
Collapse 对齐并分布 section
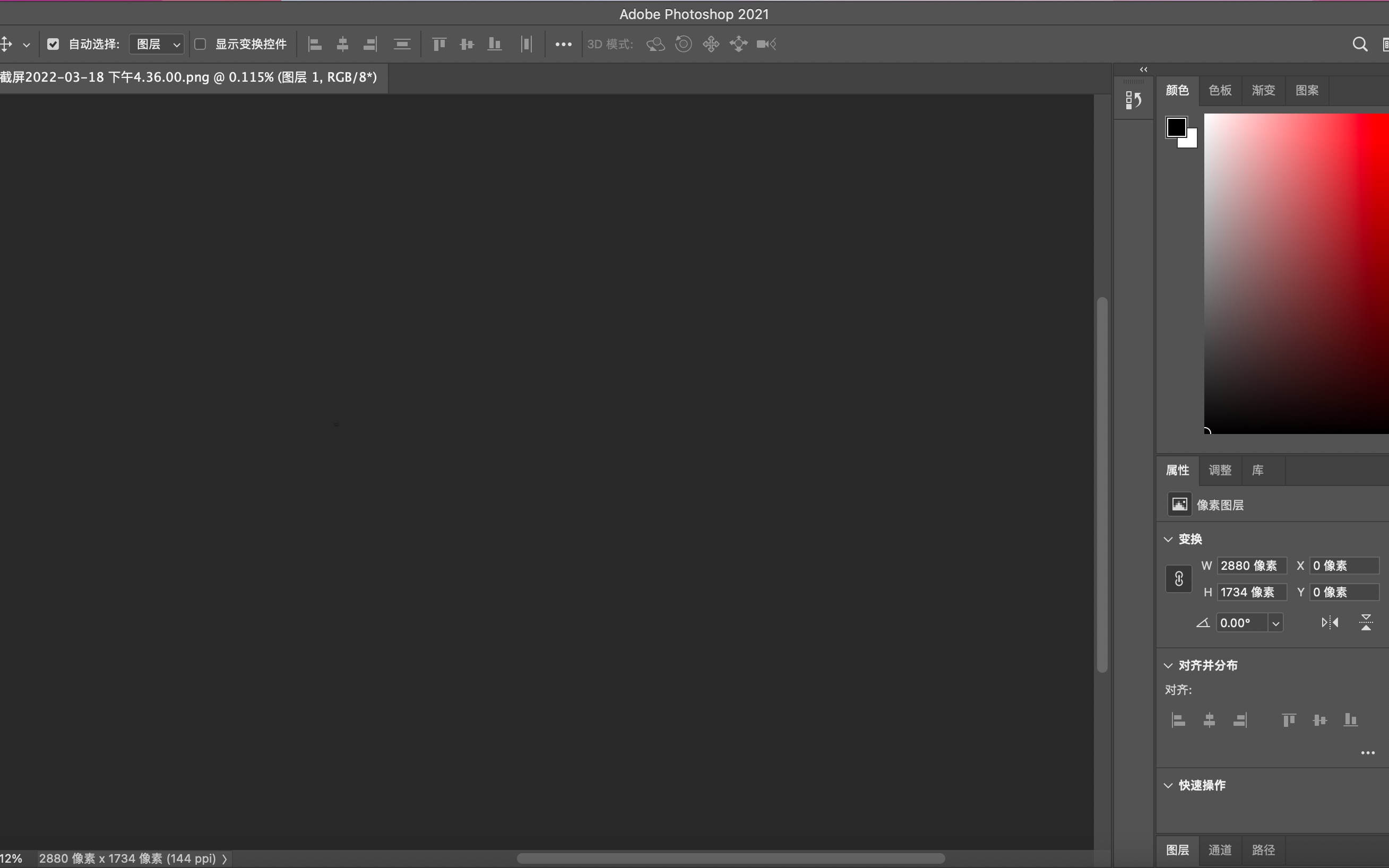click(1167, 665)
